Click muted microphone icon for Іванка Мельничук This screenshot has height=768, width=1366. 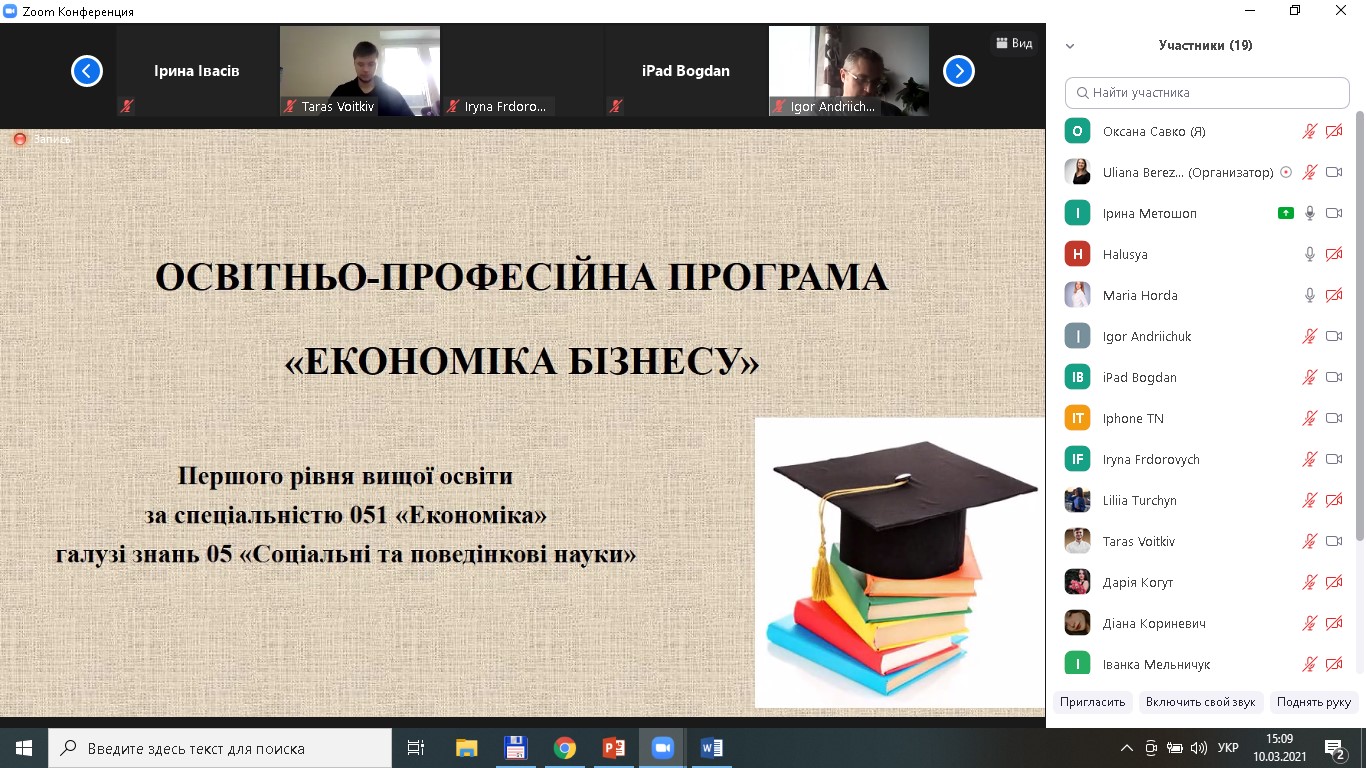click(x=1309, y=664)
